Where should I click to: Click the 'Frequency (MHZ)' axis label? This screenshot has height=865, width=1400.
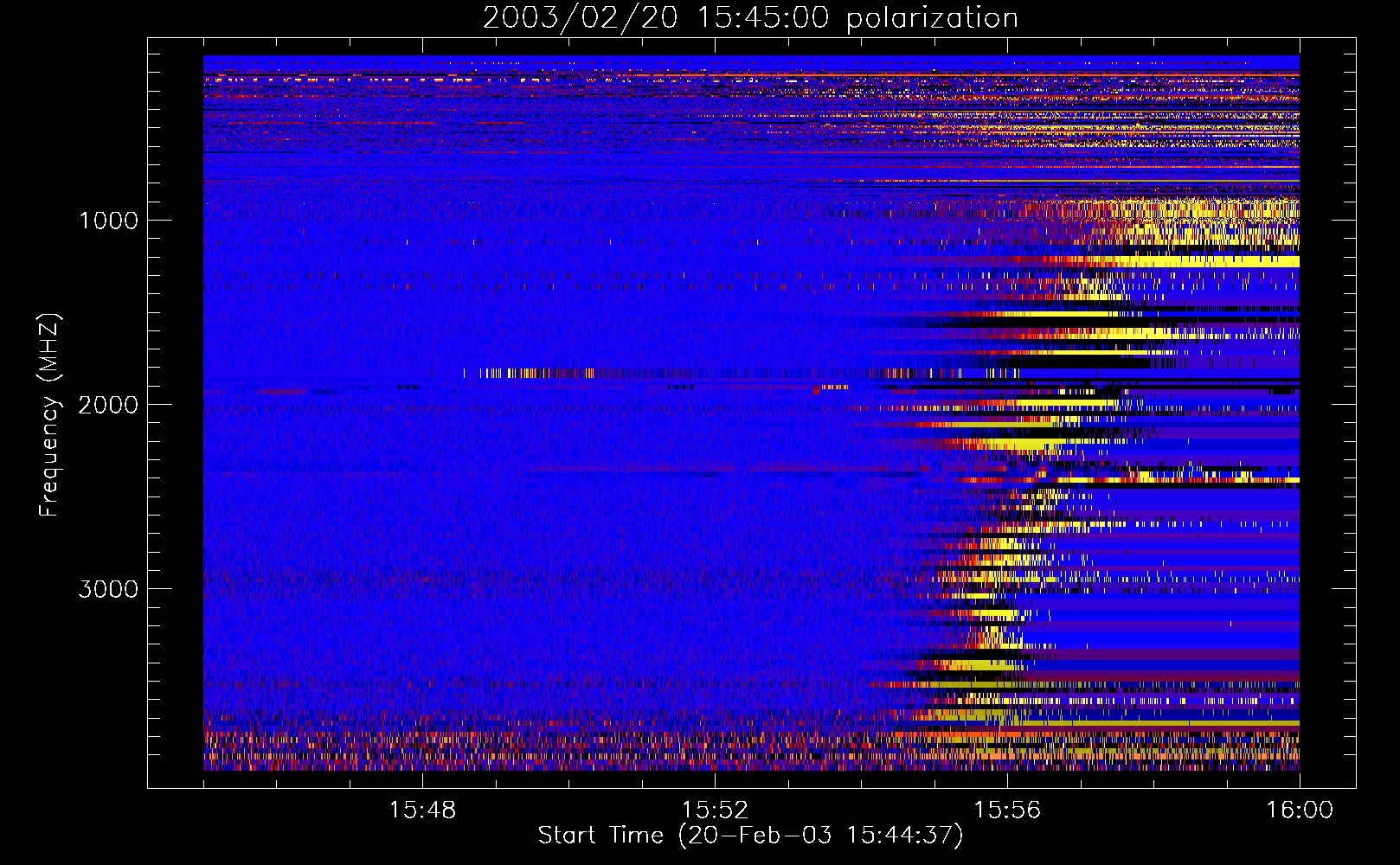(49, 415)
